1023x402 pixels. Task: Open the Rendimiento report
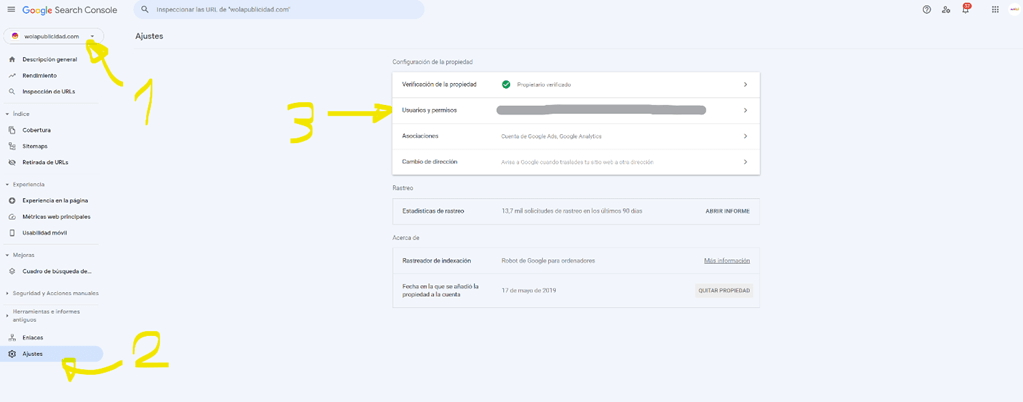39,76
